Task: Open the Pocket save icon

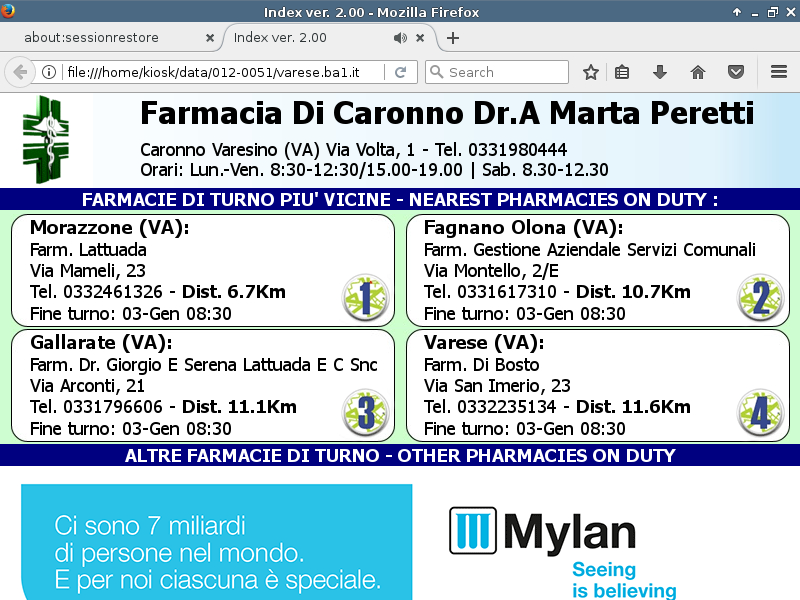Action: coord(736,72)
